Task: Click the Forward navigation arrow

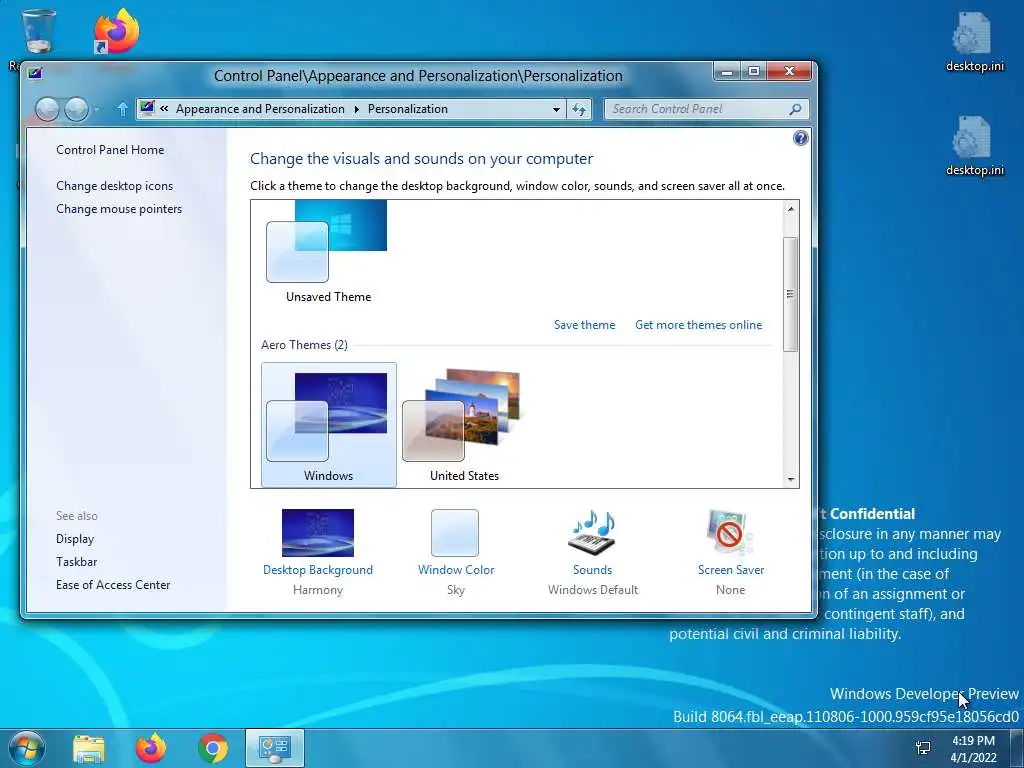Action: point(76,109)
